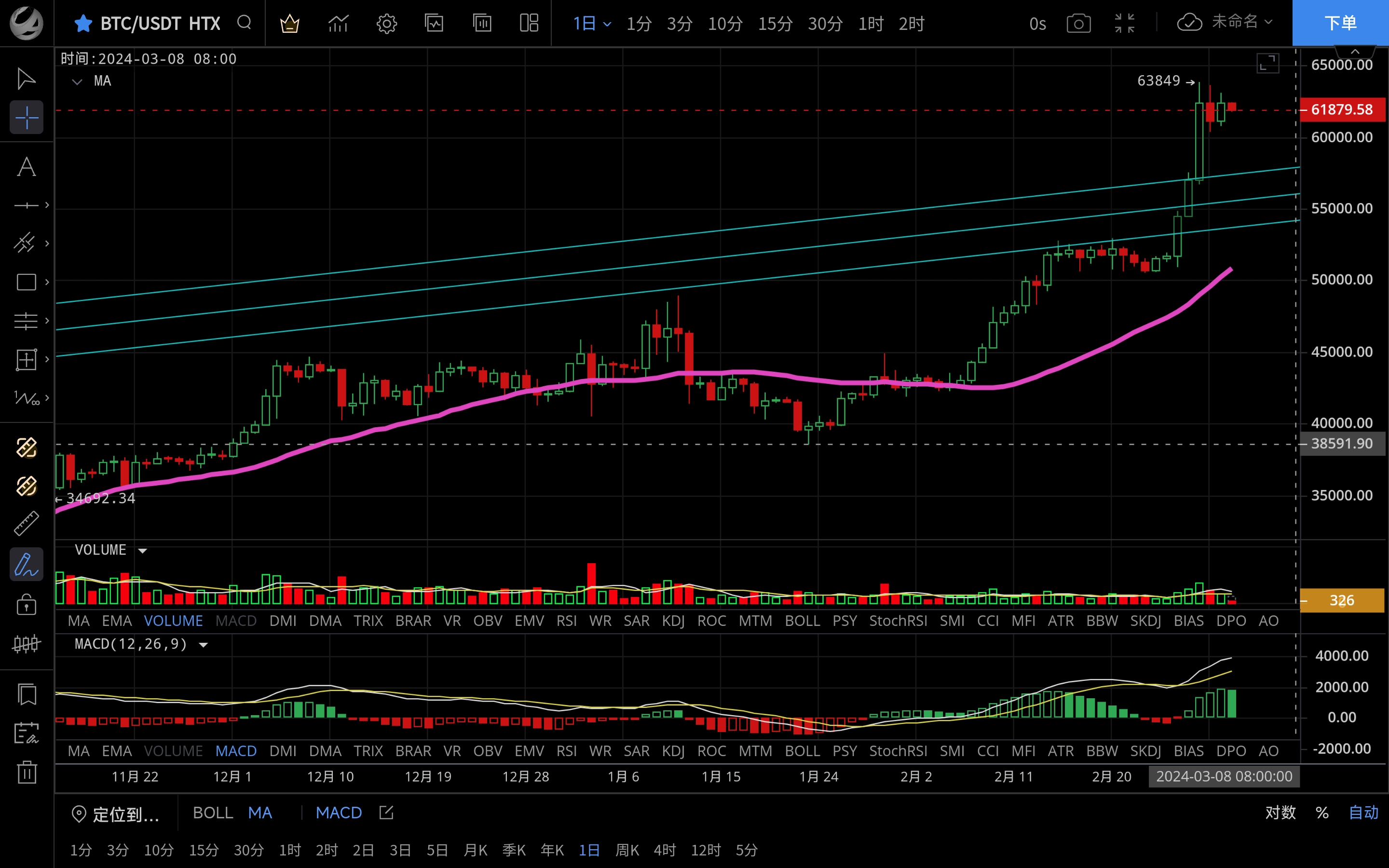Switch to 周K timeframe at bottom
1389x868 pixels.
click(x=627, y=850)
